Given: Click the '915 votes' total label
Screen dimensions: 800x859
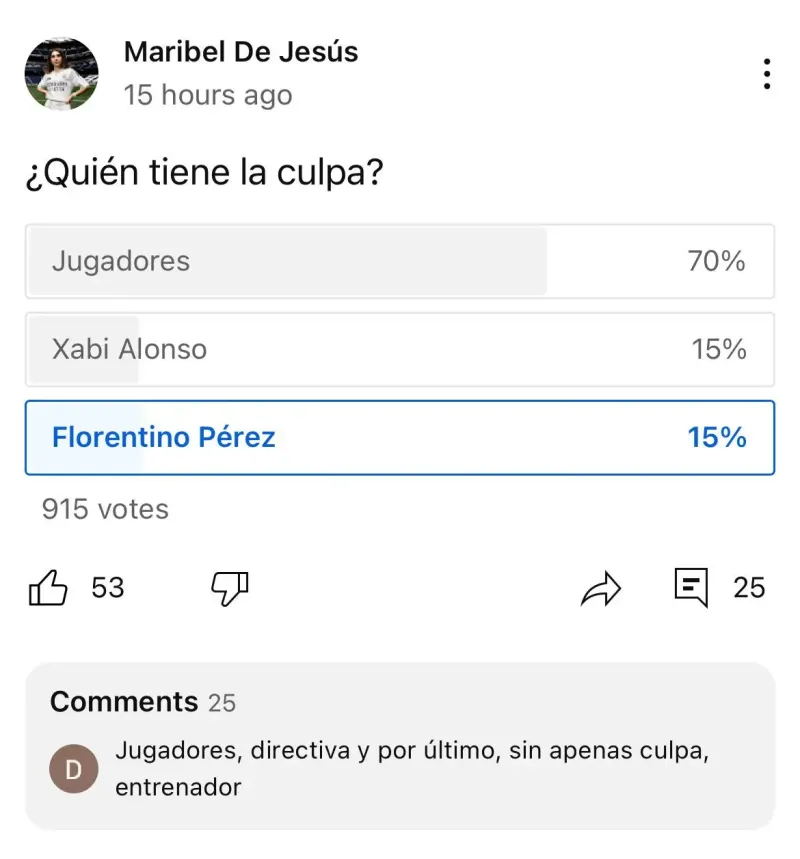Looking at the screenshot, I should (105, 510).
